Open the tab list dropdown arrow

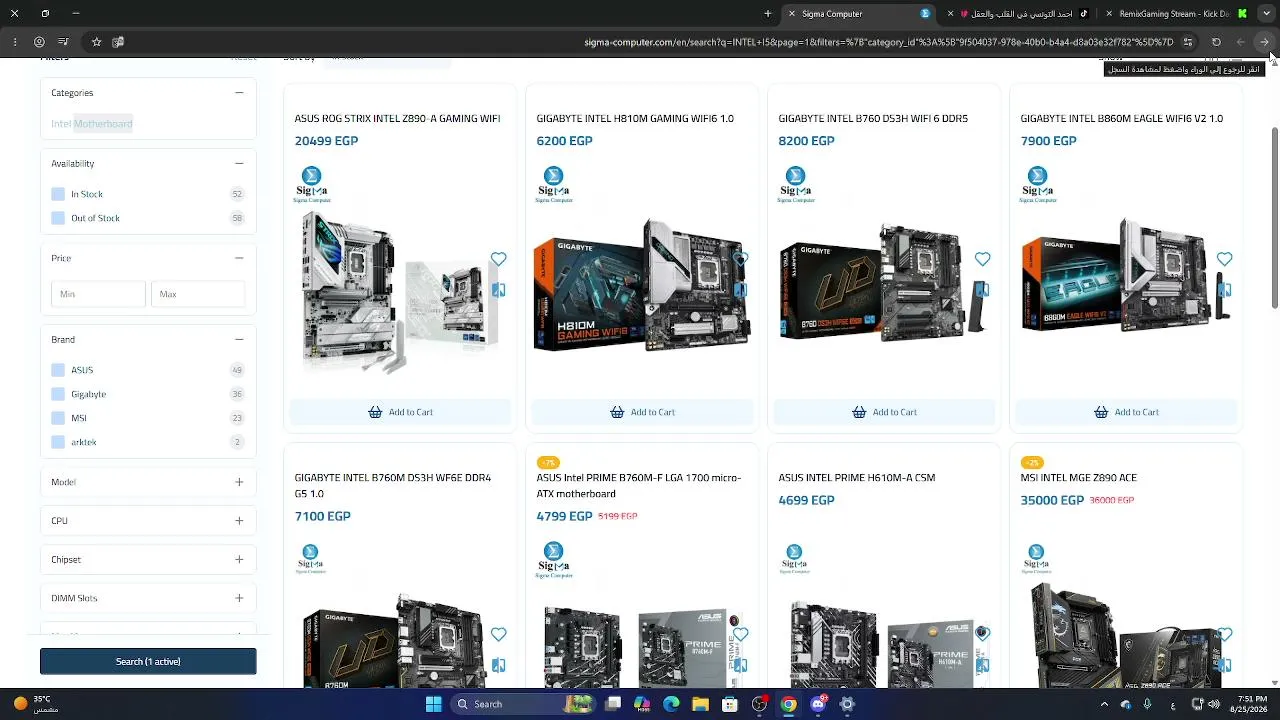pos(1265,14)
